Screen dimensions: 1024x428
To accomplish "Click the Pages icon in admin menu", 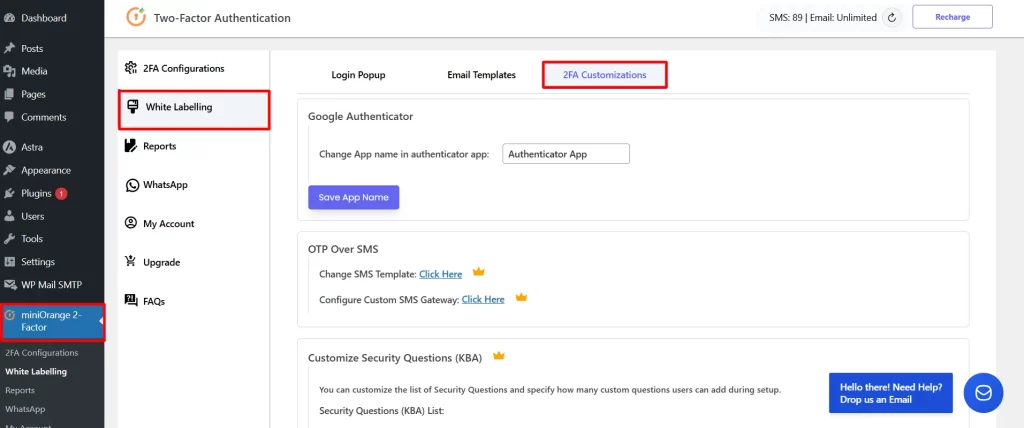I will pyautogui.click(x=9, y=94).
